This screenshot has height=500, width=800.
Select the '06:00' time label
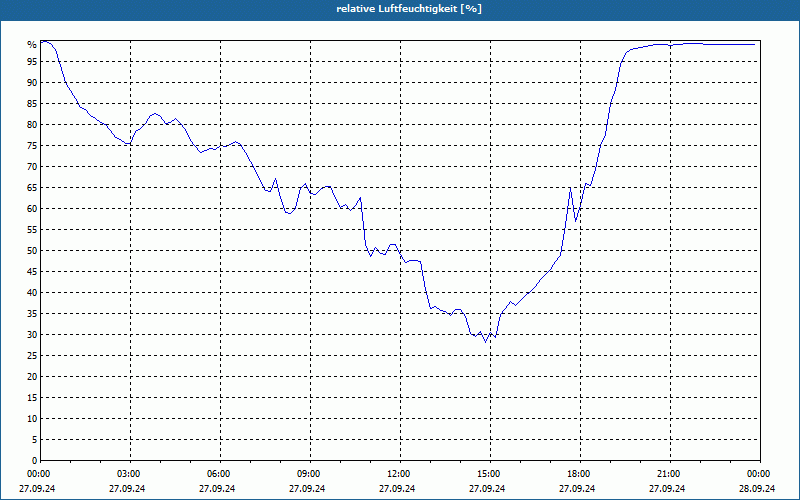click(x=217, y=474)
